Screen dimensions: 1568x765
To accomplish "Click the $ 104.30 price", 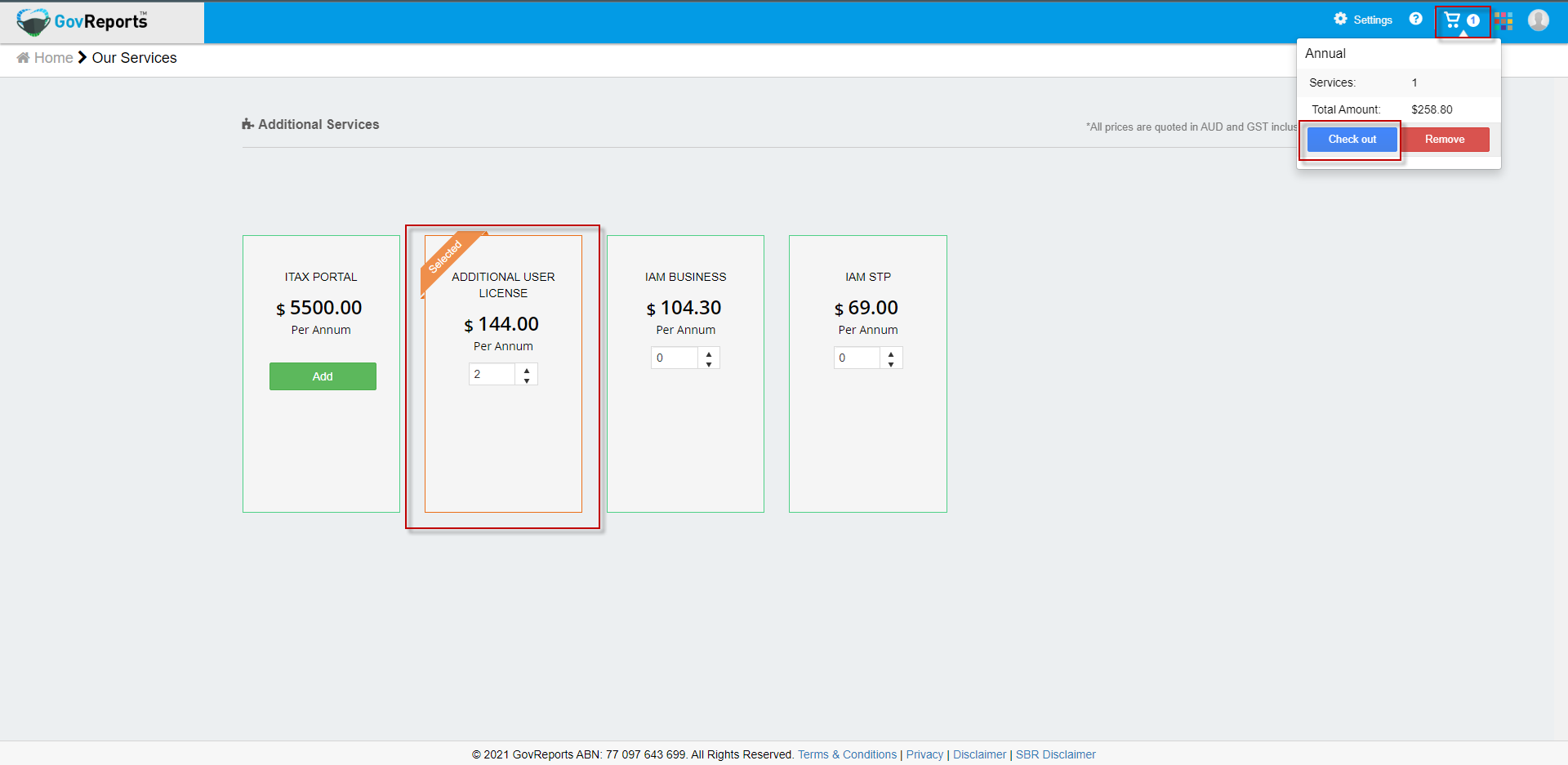I will (x=684, y=308).
